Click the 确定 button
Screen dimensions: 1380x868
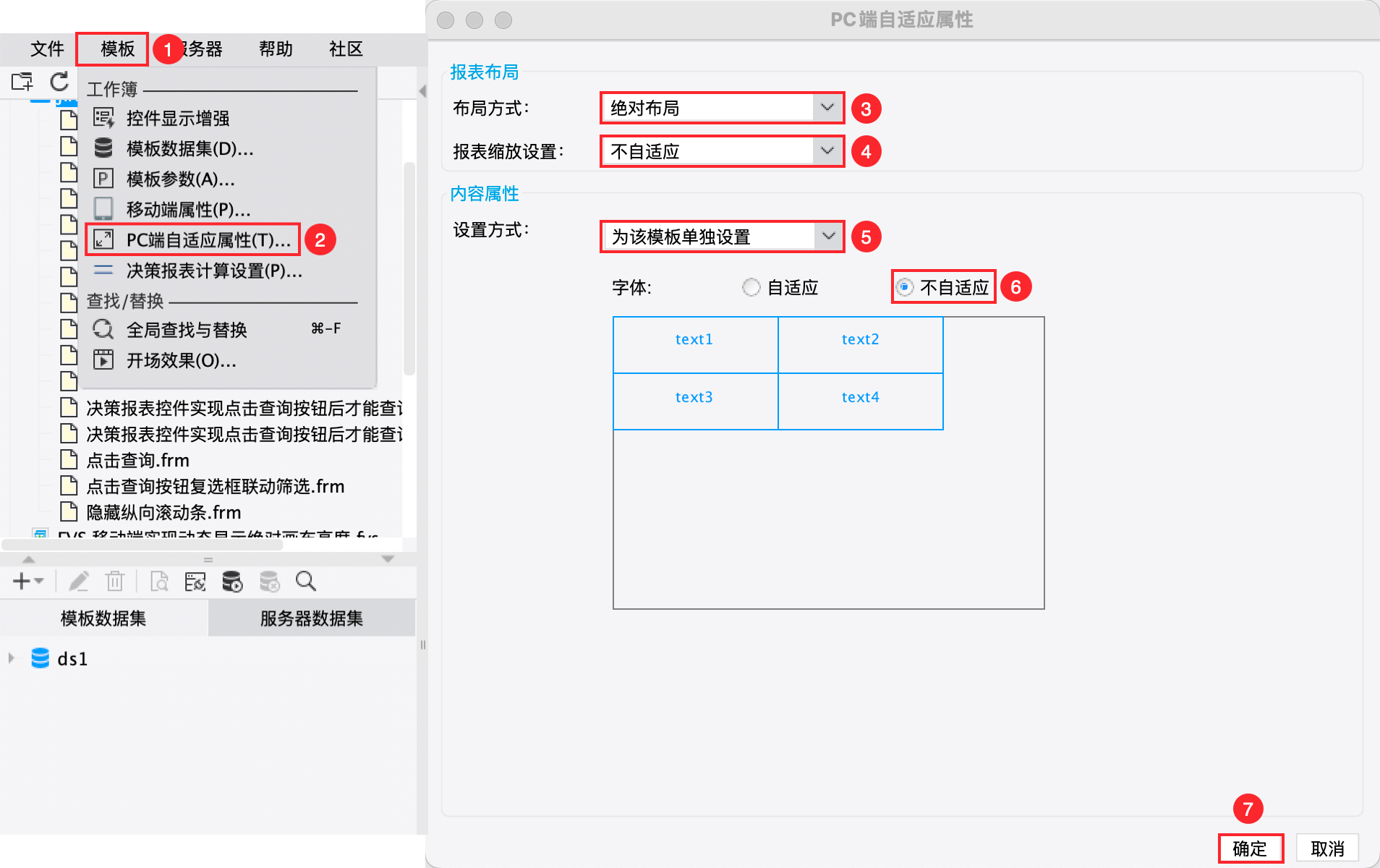[x=1251, y=848]
